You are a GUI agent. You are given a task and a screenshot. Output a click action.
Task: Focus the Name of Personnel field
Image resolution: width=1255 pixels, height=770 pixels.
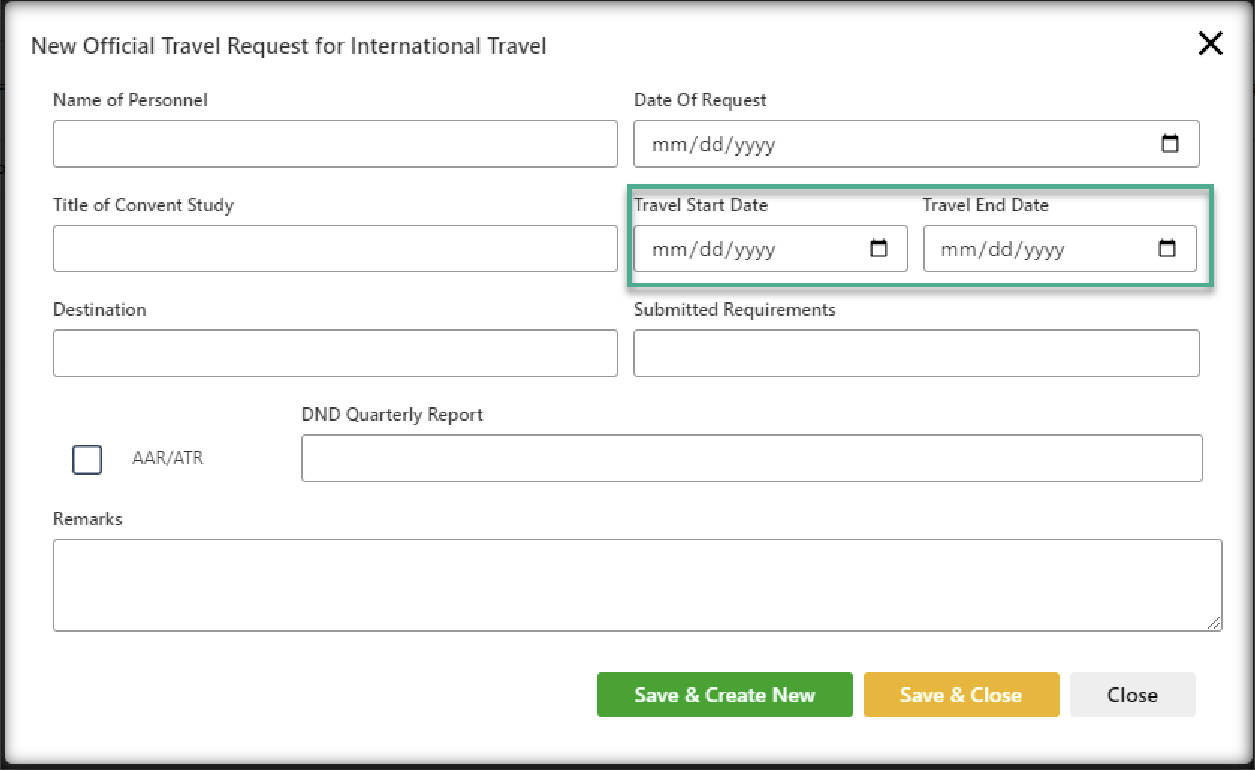pos(335,144)
